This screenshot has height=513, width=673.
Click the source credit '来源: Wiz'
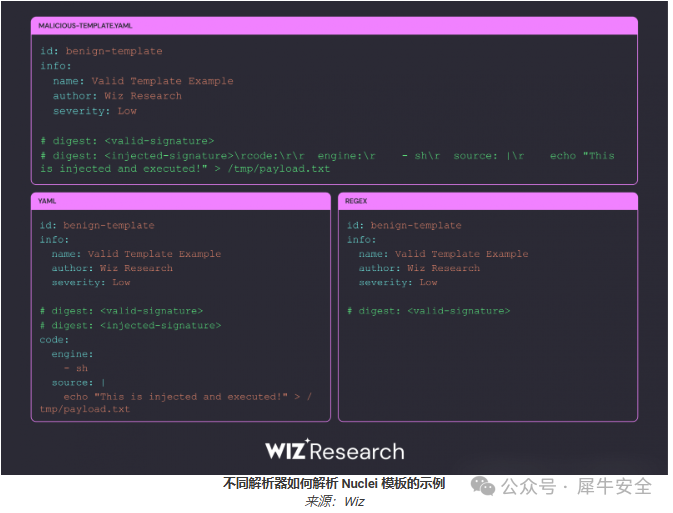[x=335, y=501]
